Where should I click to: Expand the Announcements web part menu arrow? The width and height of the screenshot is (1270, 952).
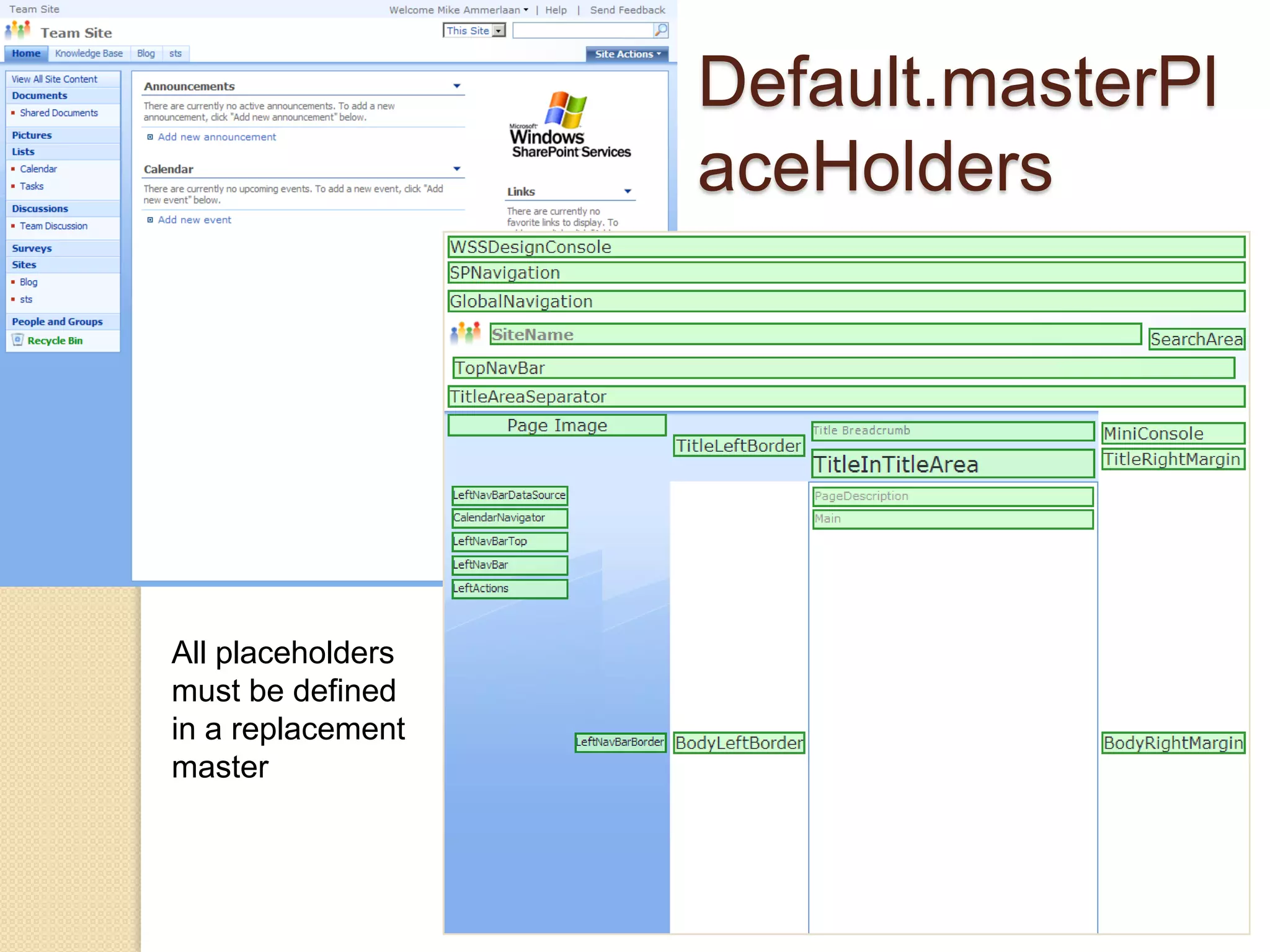[x=457, y=86]
